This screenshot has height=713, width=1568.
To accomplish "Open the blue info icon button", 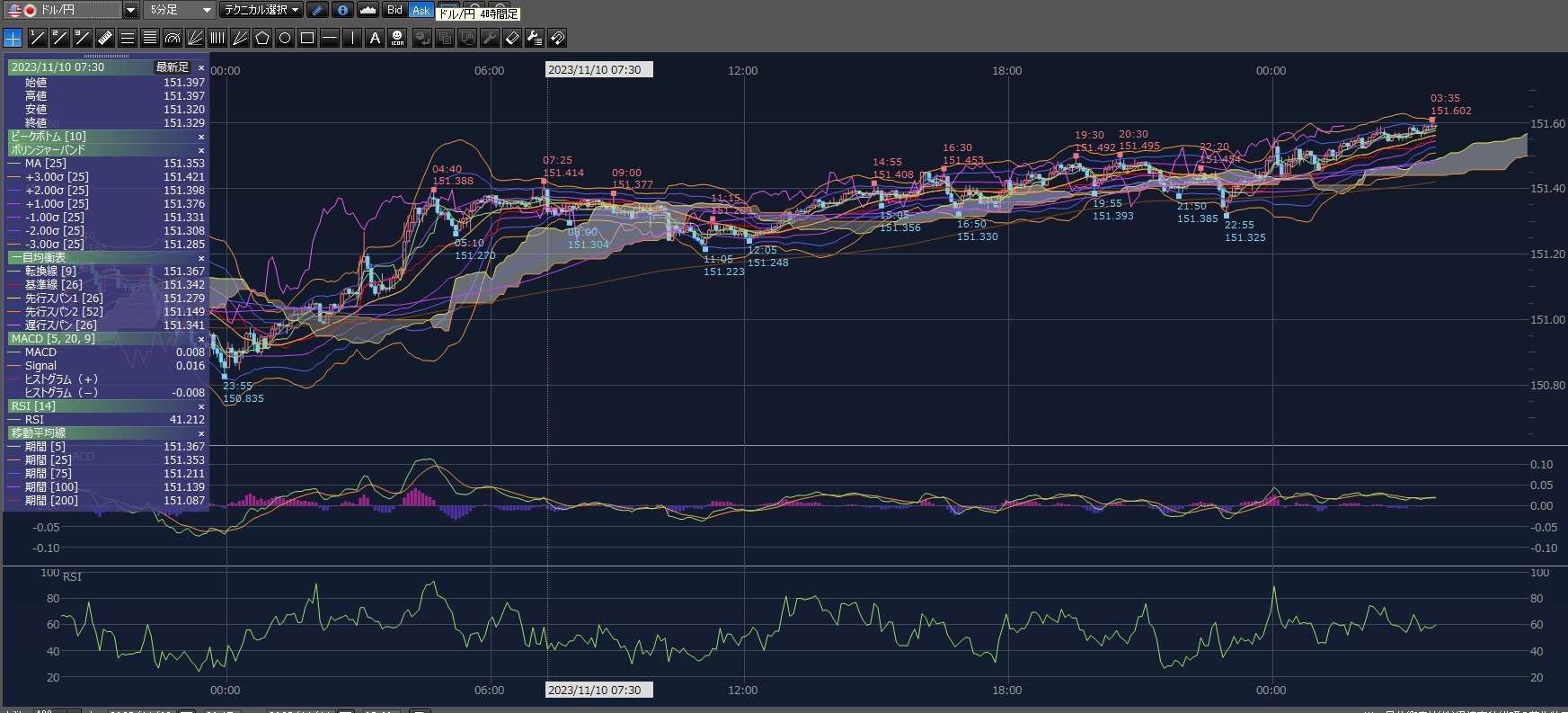I will tap(342, 10).
